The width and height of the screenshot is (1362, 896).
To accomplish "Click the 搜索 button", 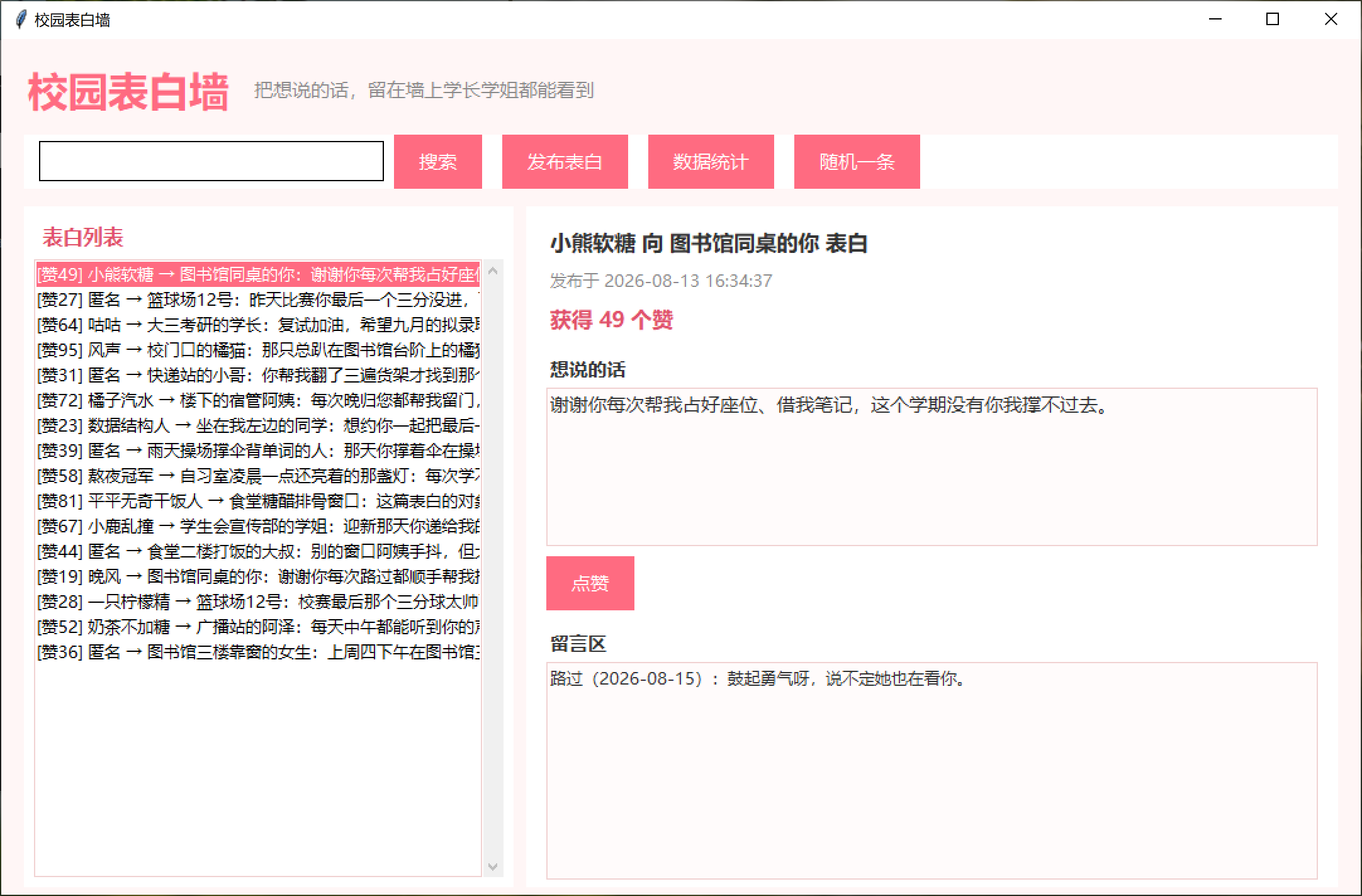I will (438, 162).
